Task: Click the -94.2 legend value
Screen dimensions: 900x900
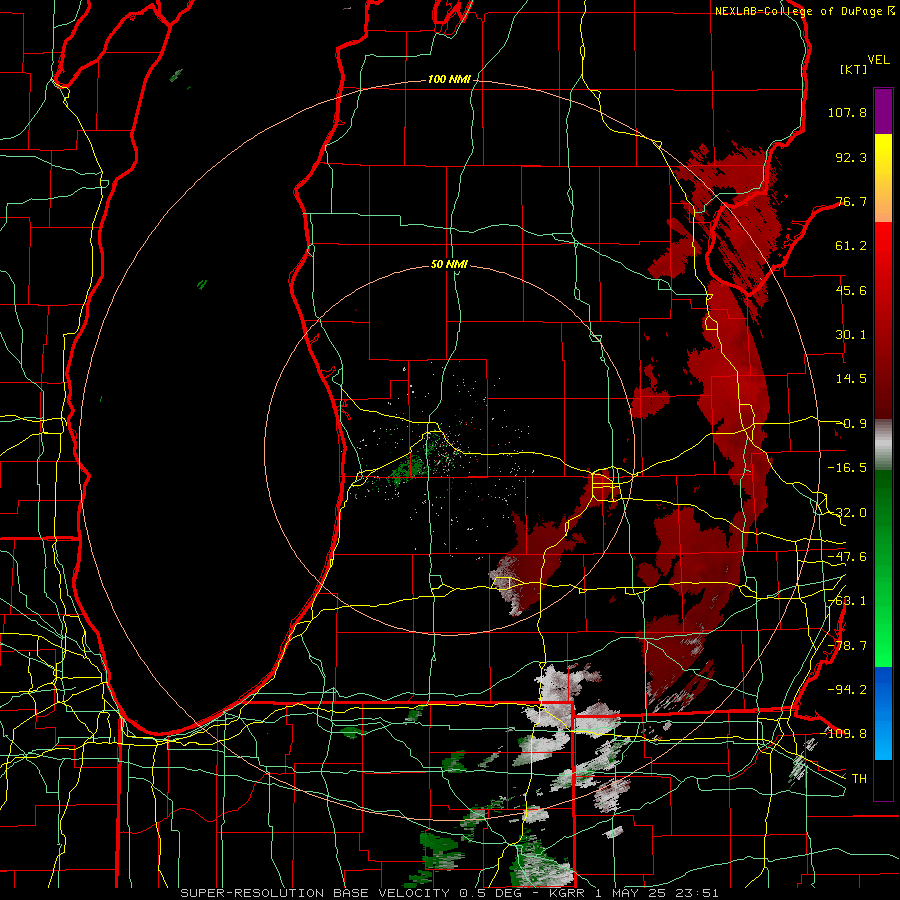Action: (847, 689)
